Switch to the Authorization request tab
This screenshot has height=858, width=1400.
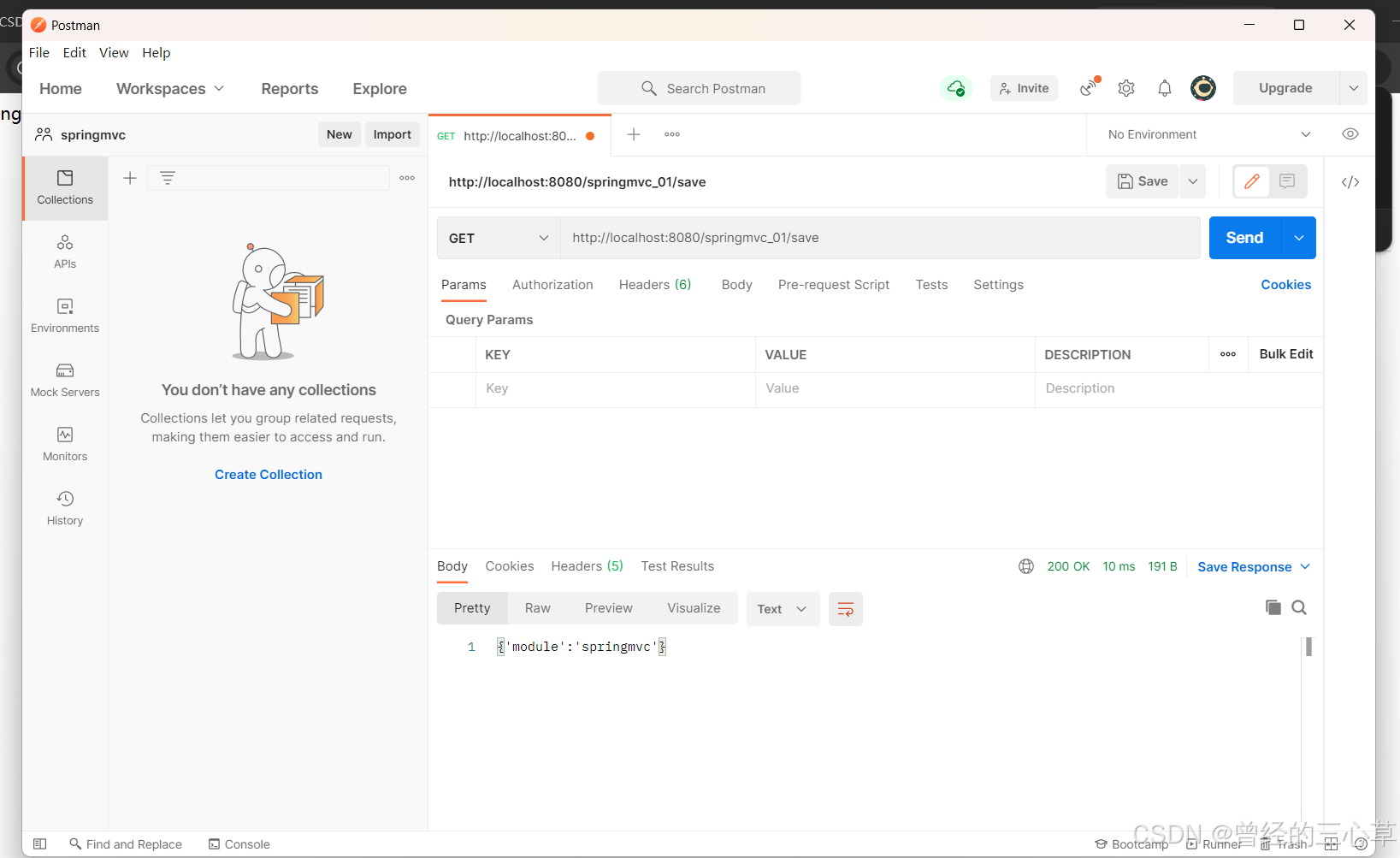click(x=552, y=285)
